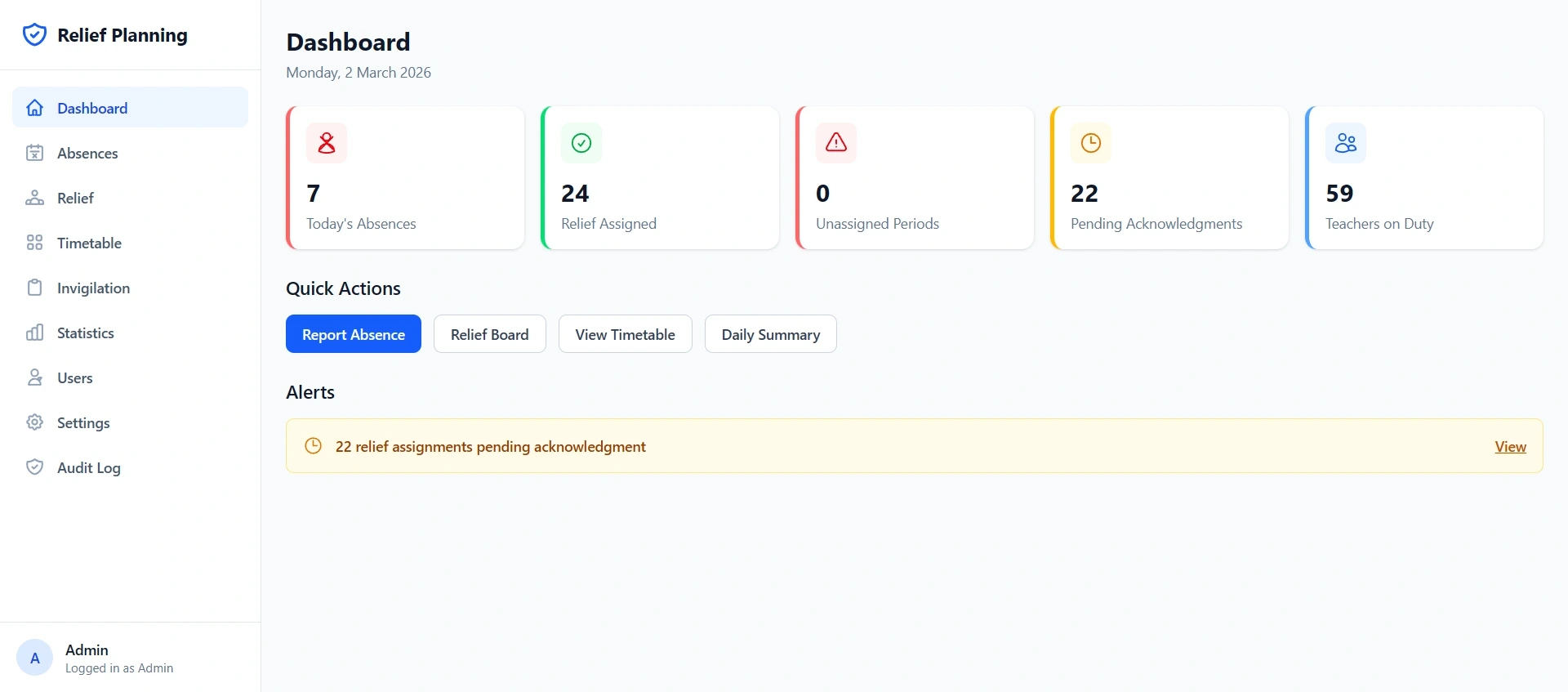This screenshot has width=1568, height=692.
Task: Click the Pending Acknowledgments label
Action: pos(1156,224)
